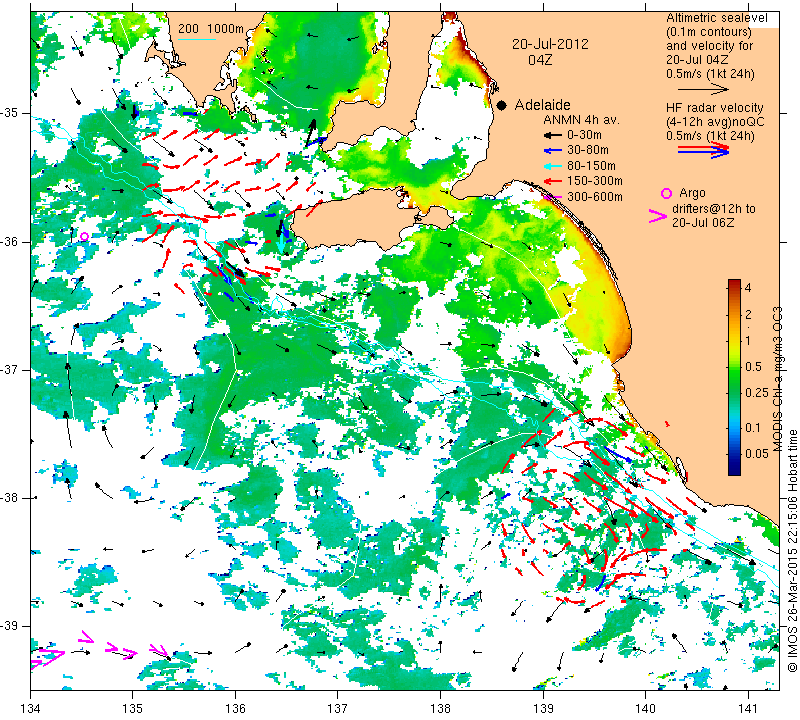
Task: Click the latitude axis label '-35'
Action: [x=10, y=113]
